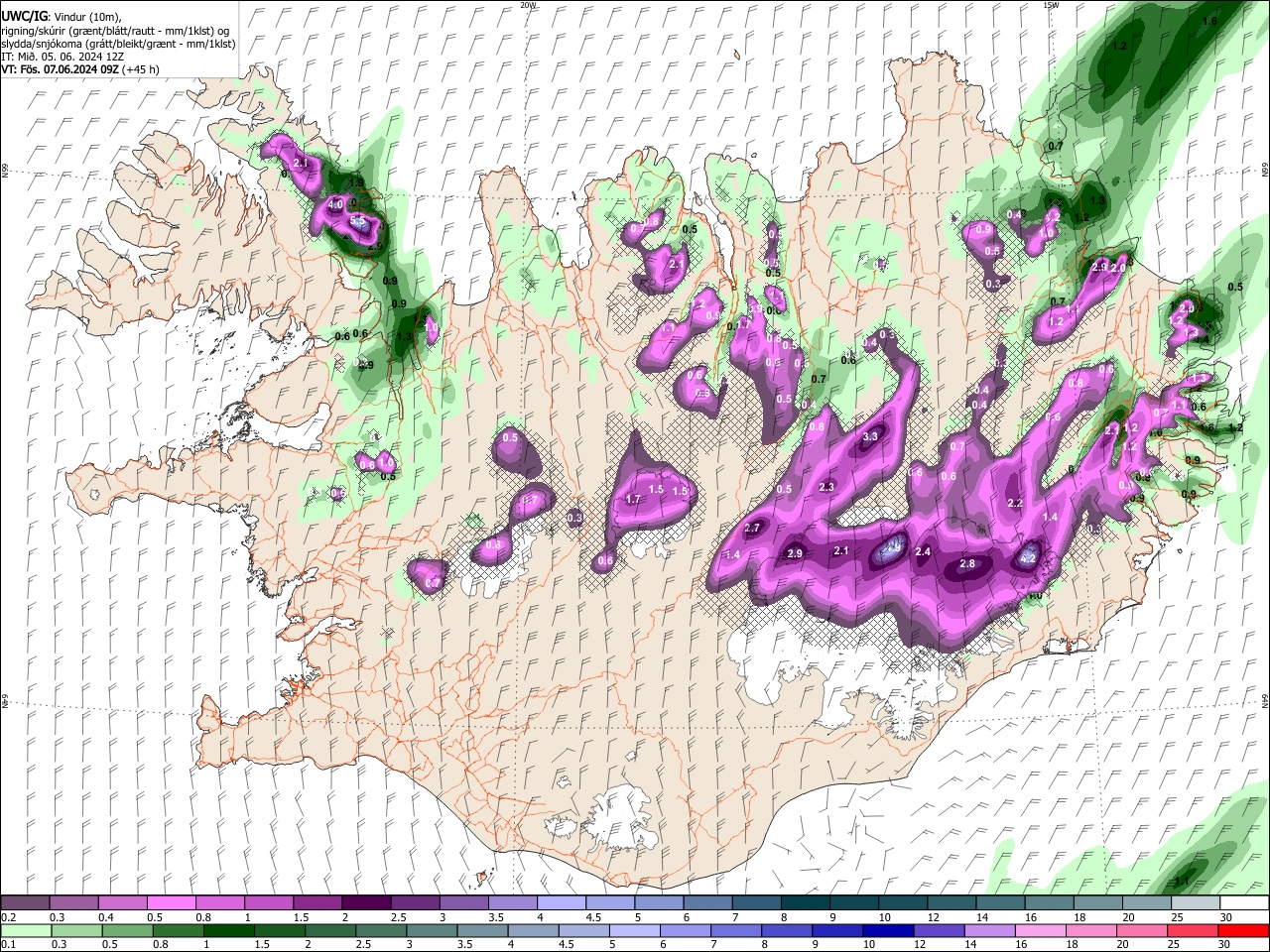Viewport: 1270px width, 952px height.
Task: Click the '2.4' precipitation value on the map
Action: coord(923,551)
